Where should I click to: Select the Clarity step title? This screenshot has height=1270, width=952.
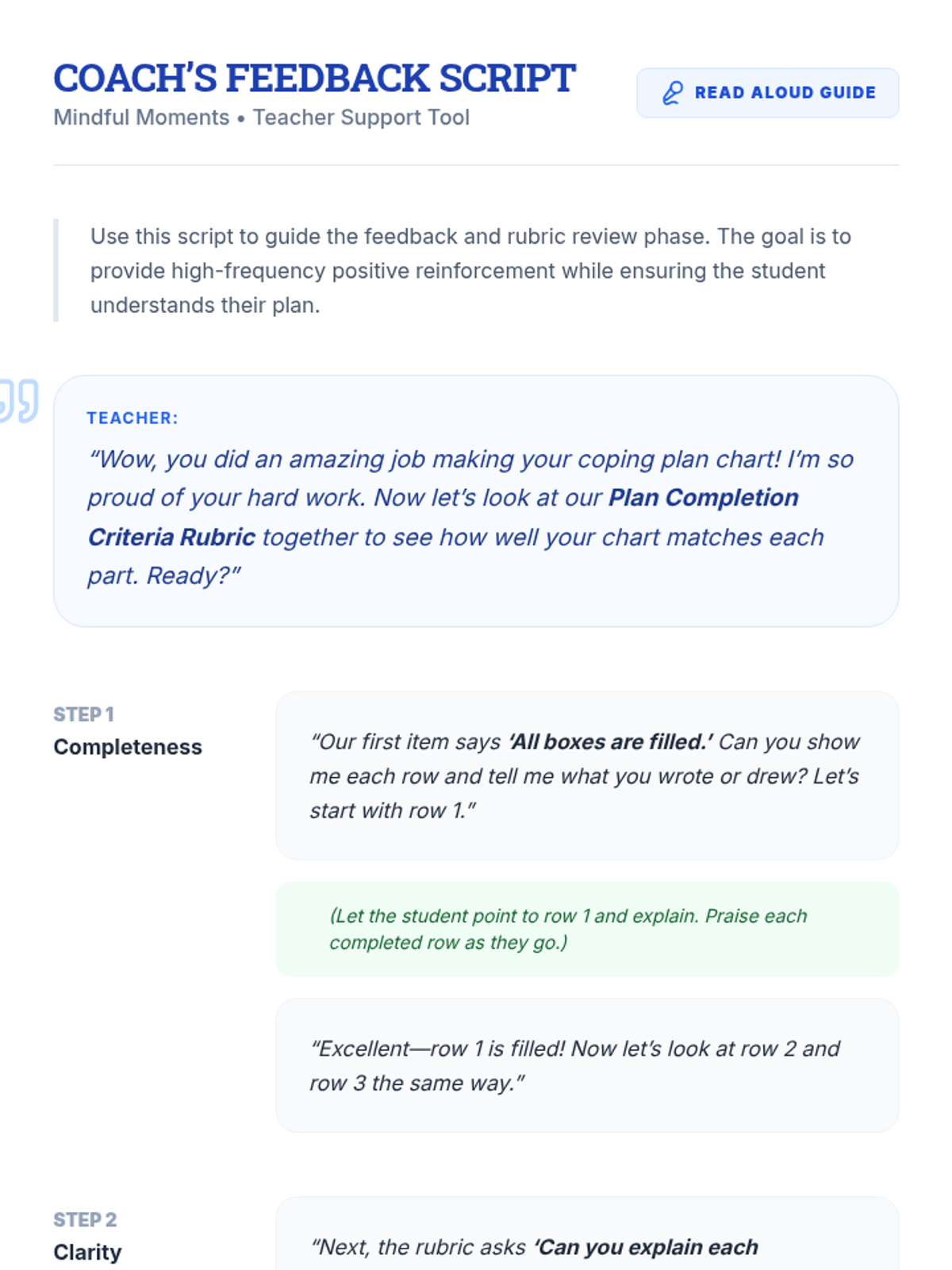[87, 1253]
